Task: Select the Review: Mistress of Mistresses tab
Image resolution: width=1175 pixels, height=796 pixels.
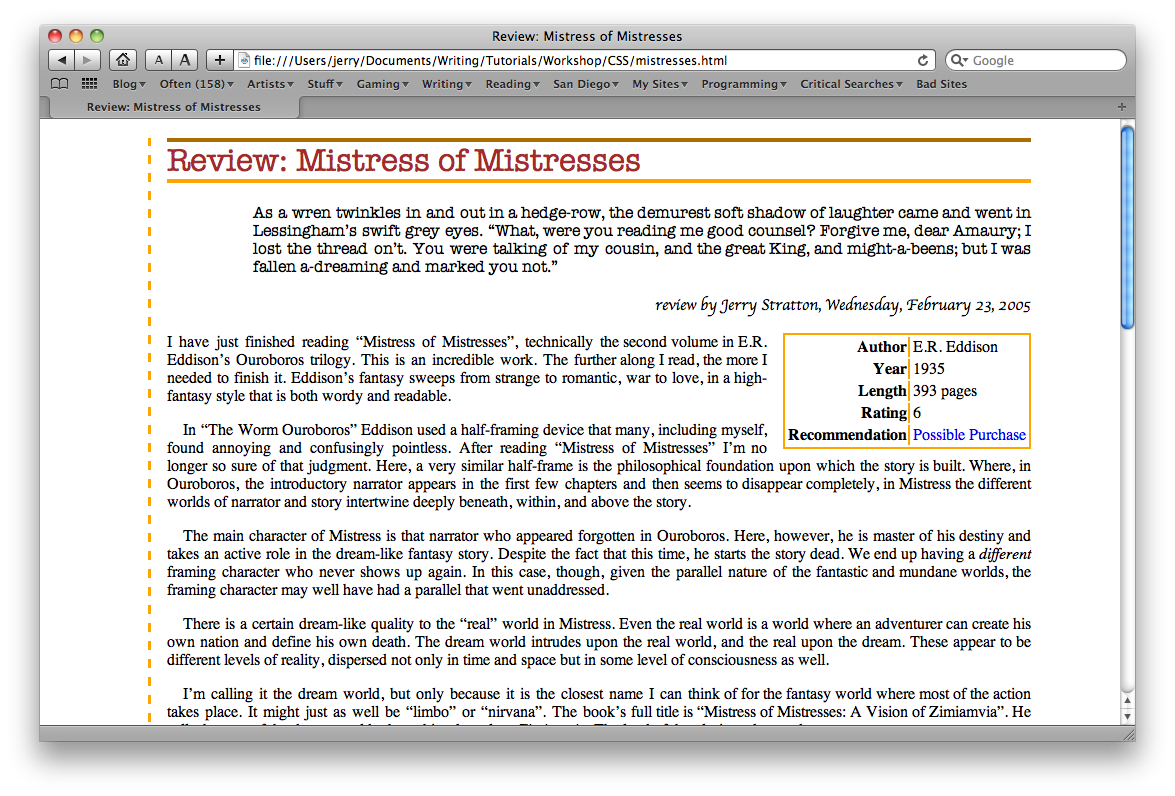Action: tap(173, 107)
